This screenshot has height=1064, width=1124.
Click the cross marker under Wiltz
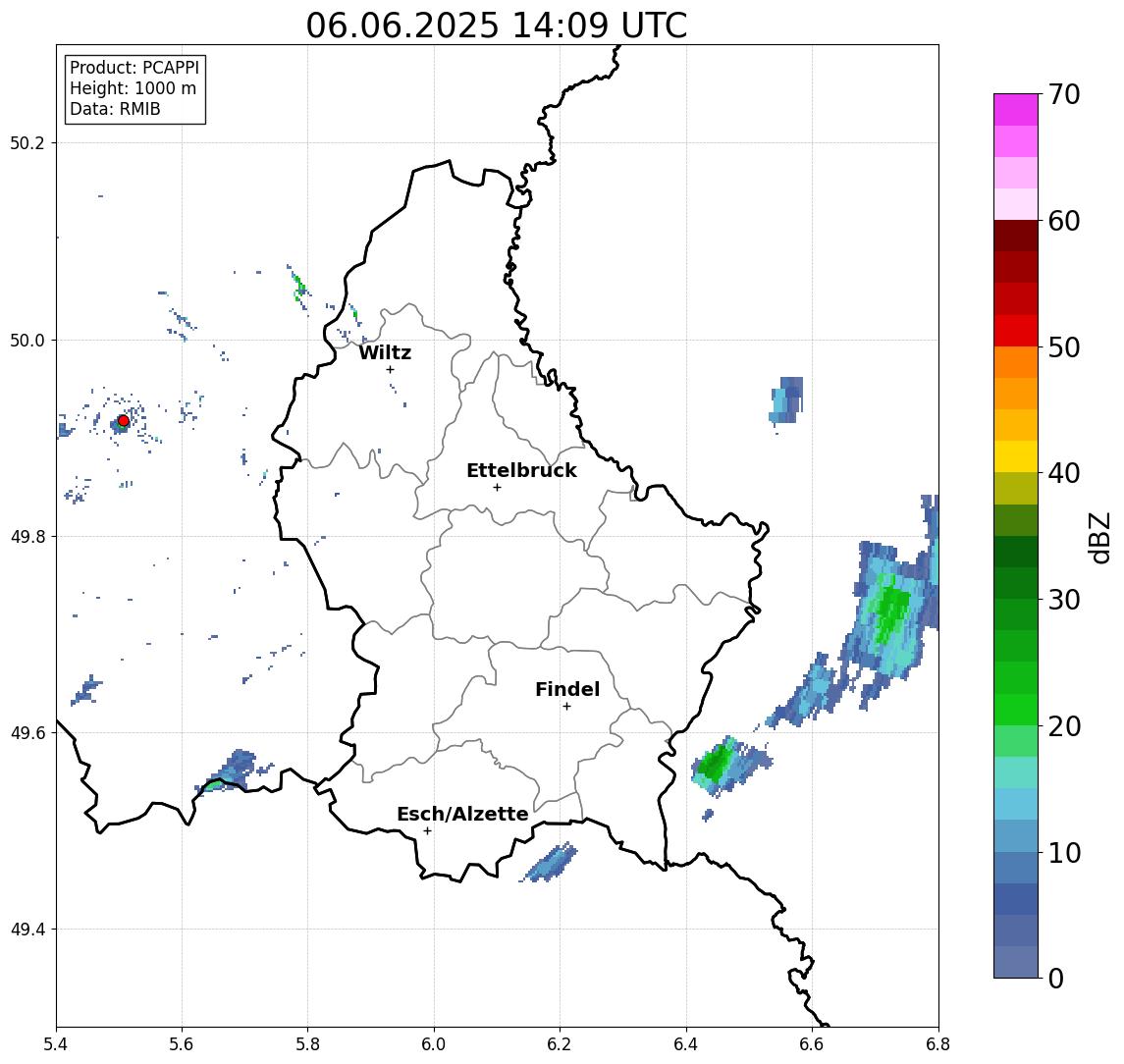coord(390,369)
